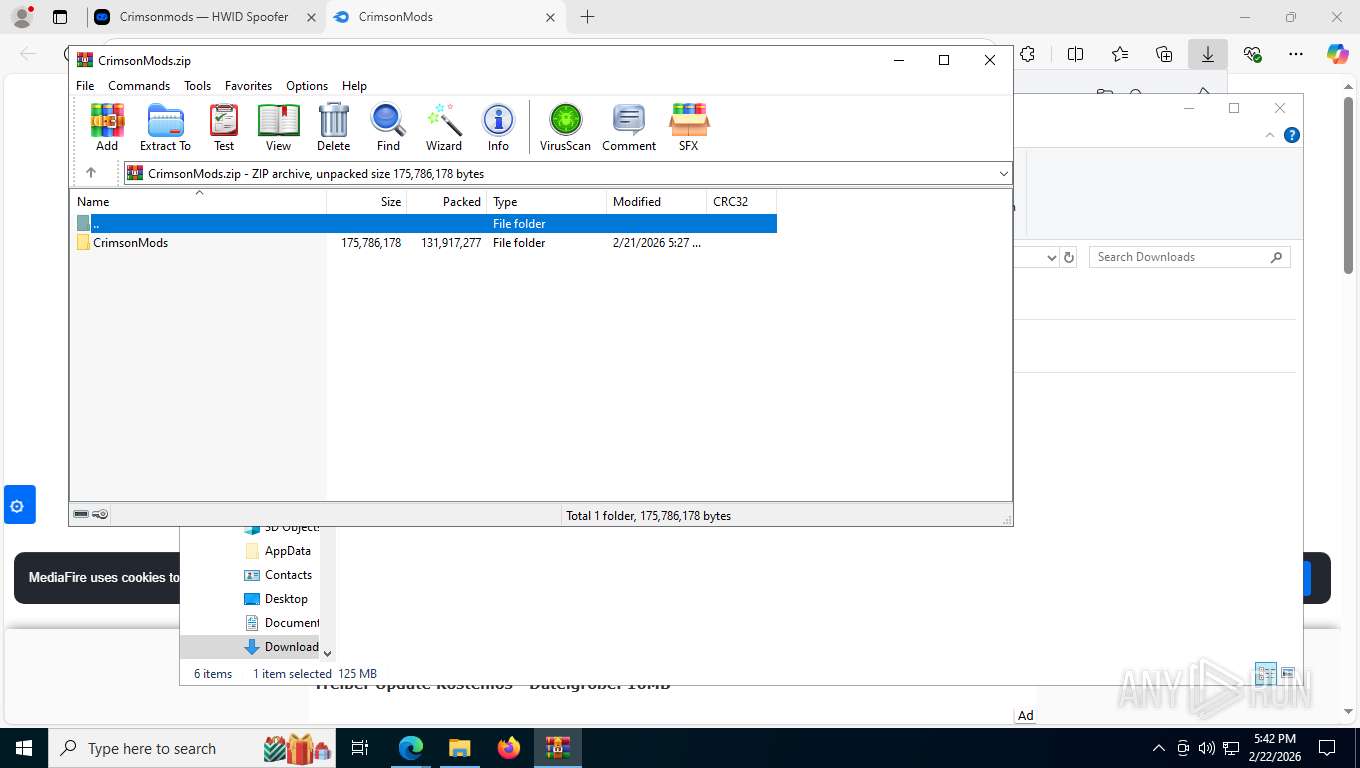Open Edge tab actions menu icon
The image size is (1360, 768).
(x=60, y=17)
